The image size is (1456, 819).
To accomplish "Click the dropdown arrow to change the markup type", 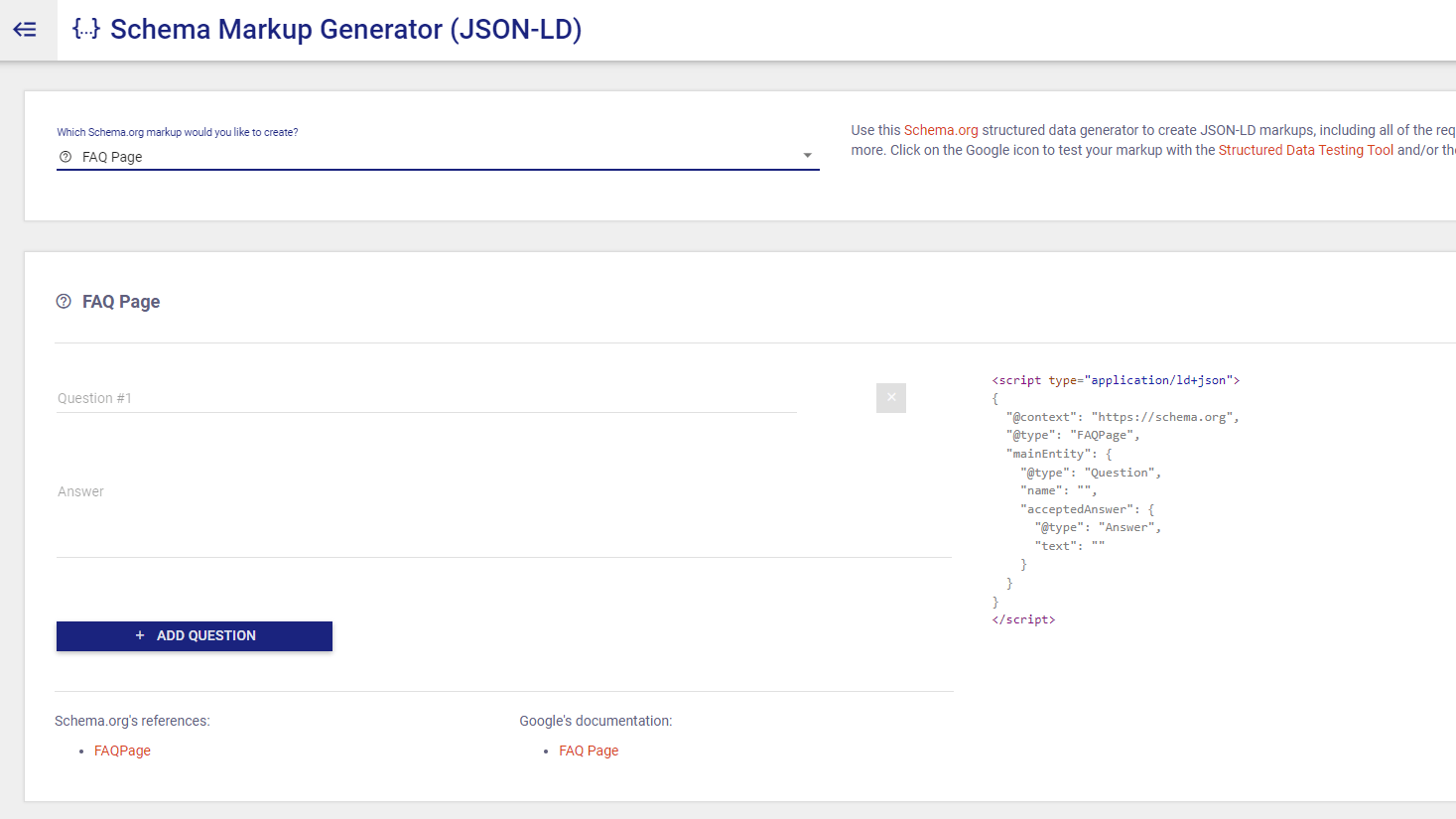I will click(807, 156).
